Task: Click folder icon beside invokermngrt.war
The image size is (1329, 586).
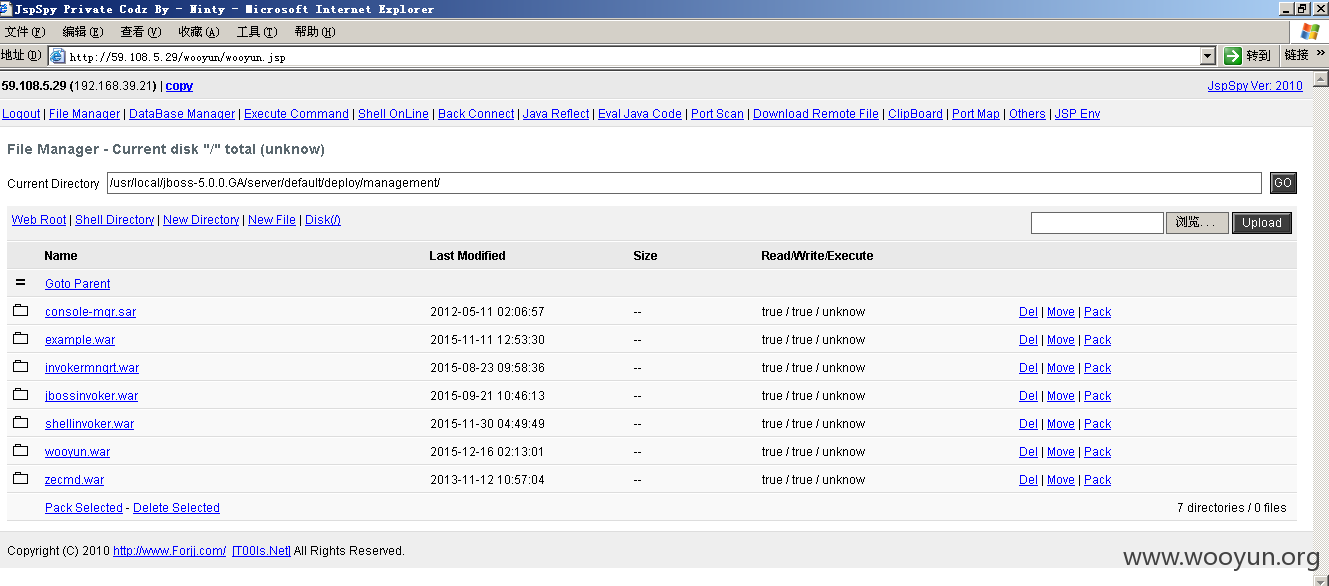Action: pyautogui.click(x=20, y=367)
